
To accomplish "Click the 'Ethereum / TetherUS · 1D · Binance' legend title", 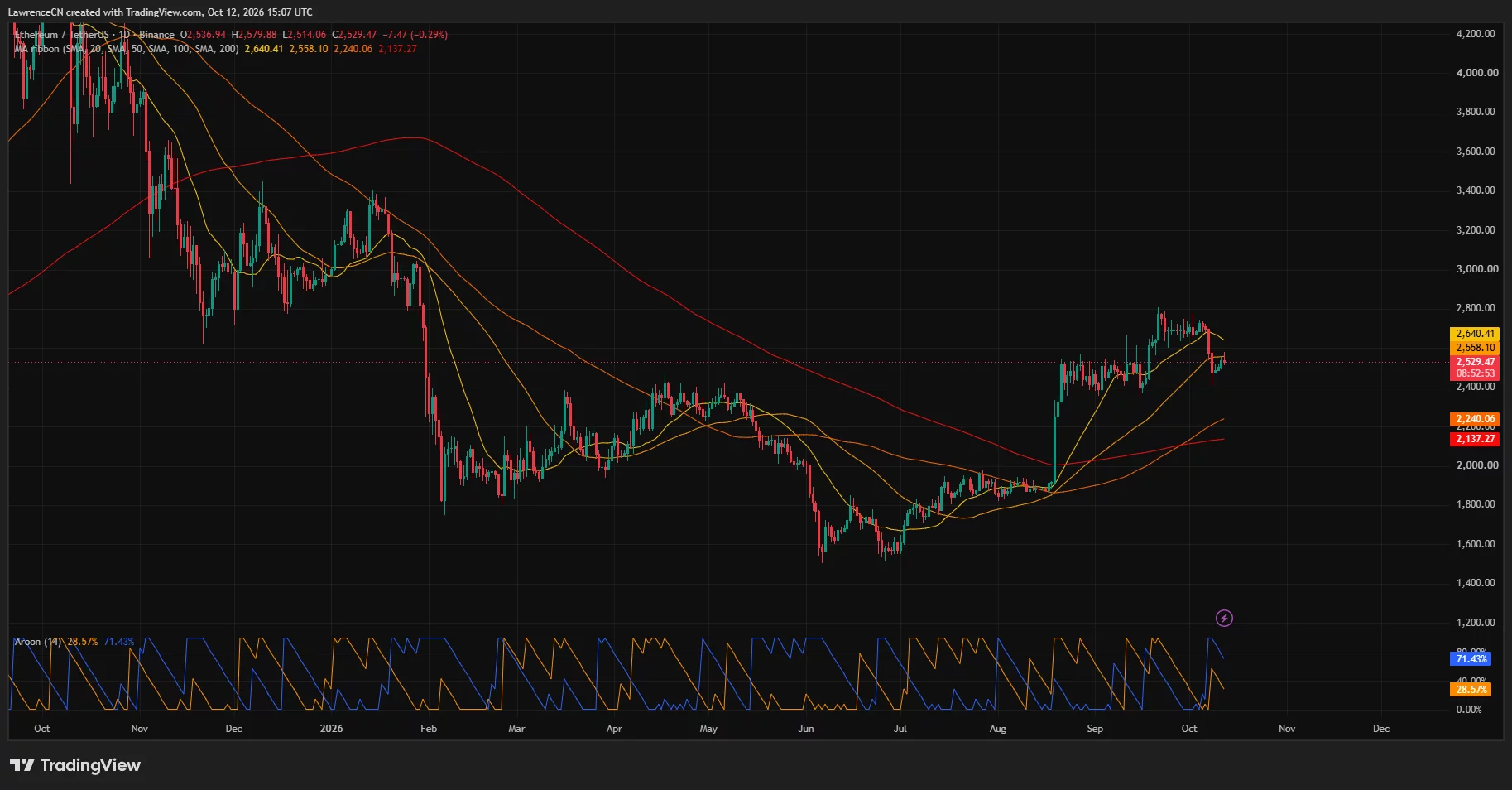I will [x=95, y=35].
